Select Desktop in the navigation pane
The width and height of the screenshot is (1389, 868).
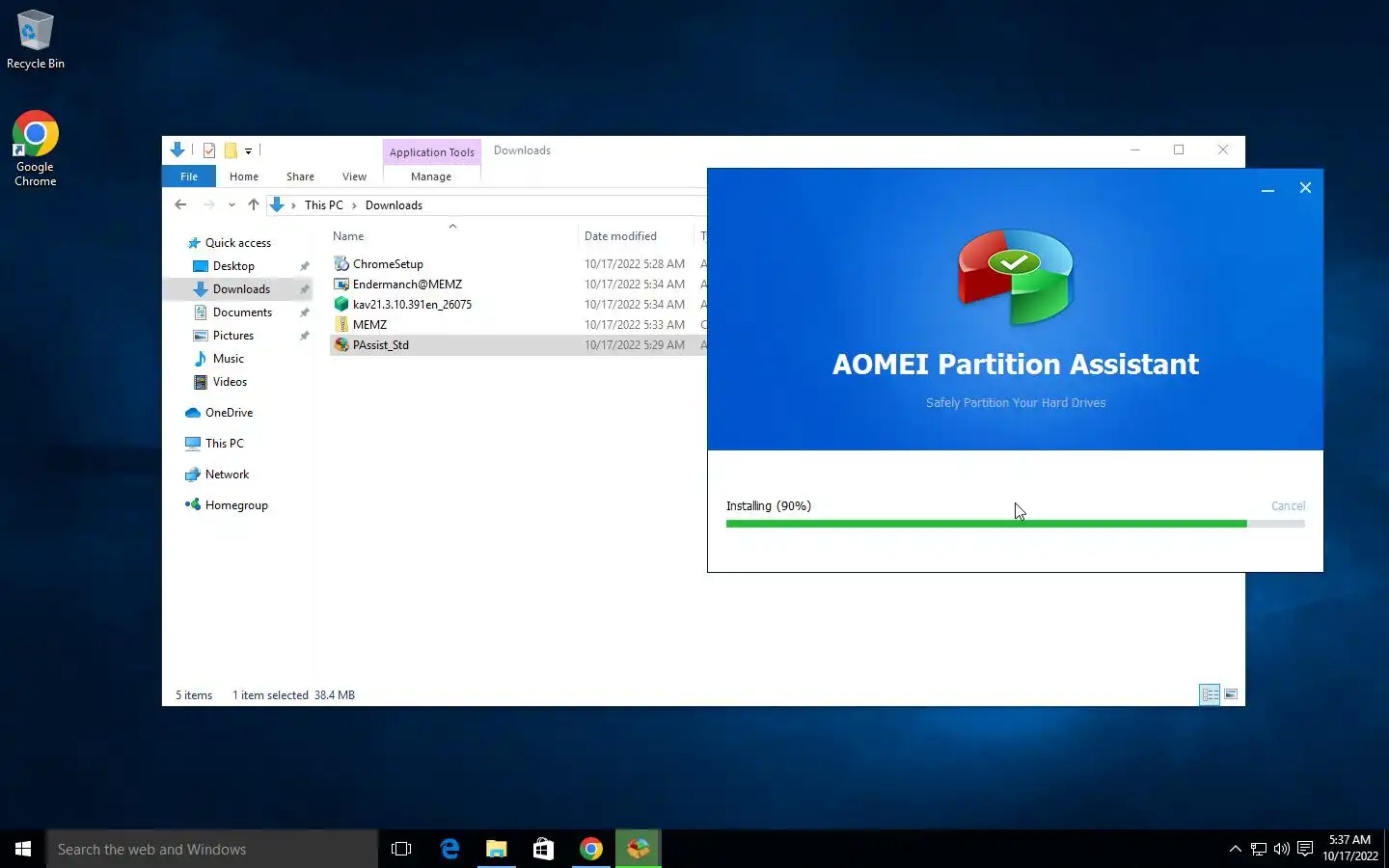tap(233, 266)
